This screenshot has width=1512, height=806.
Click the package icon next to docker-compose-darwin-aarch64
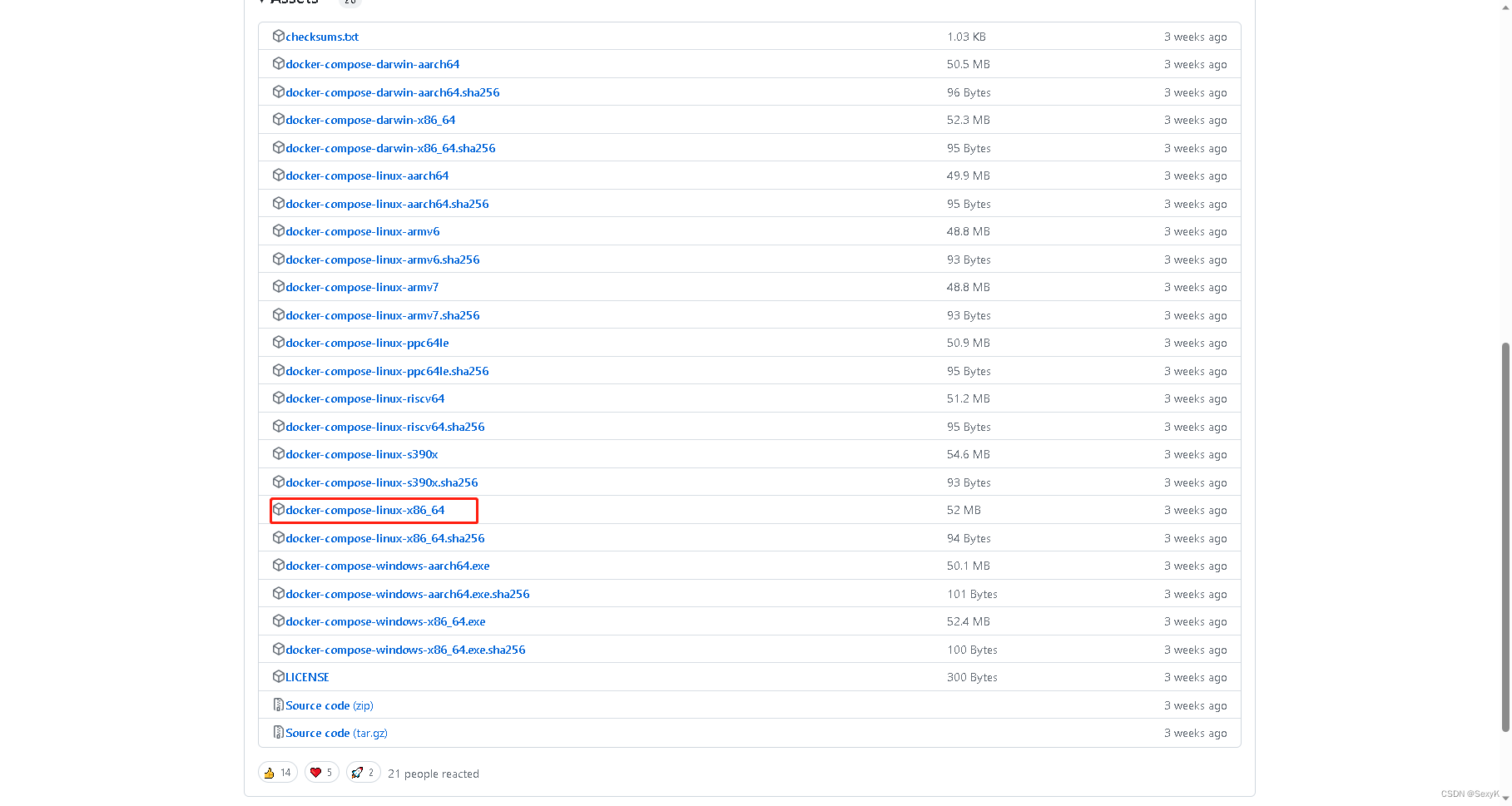279,63
